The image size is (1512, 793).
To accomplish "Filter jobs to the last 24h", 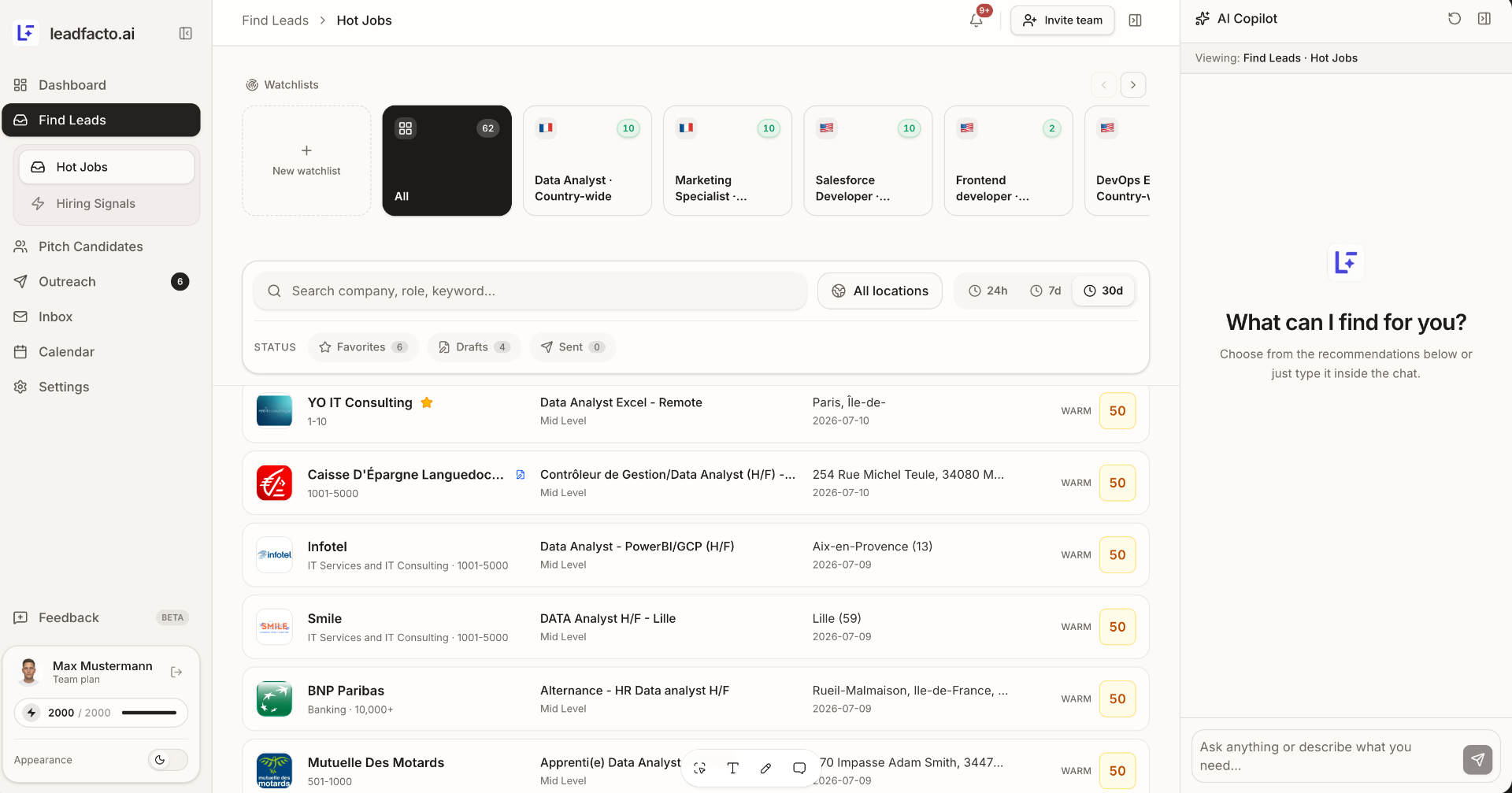I will tap(988, 291).
